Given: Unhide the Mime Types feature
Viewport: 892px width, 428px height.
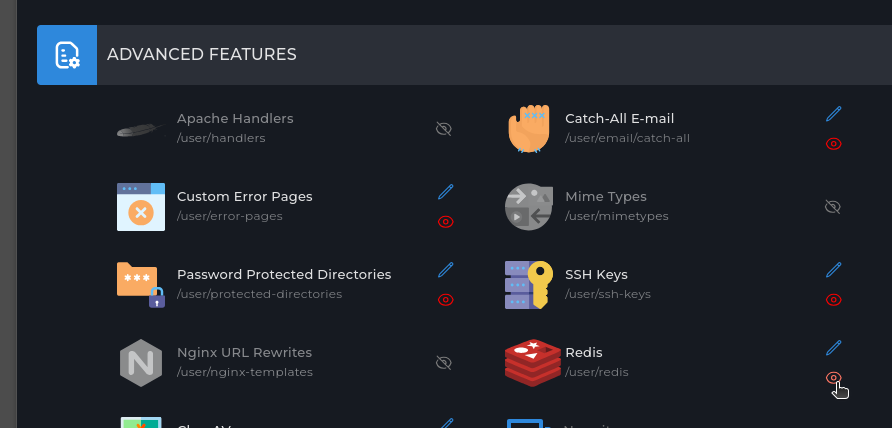Looking at the screenshot, I should click(x=832, y=207).
